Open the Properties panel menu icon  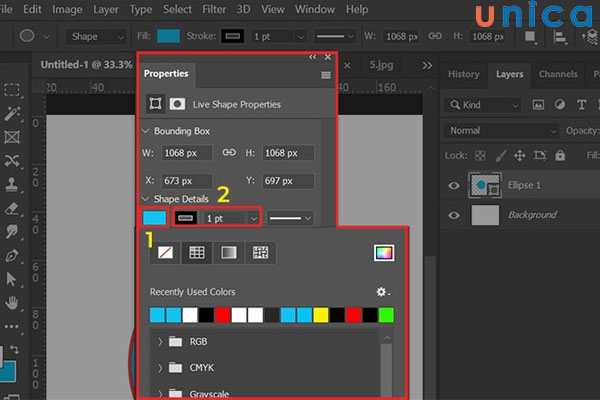[326, 75]
